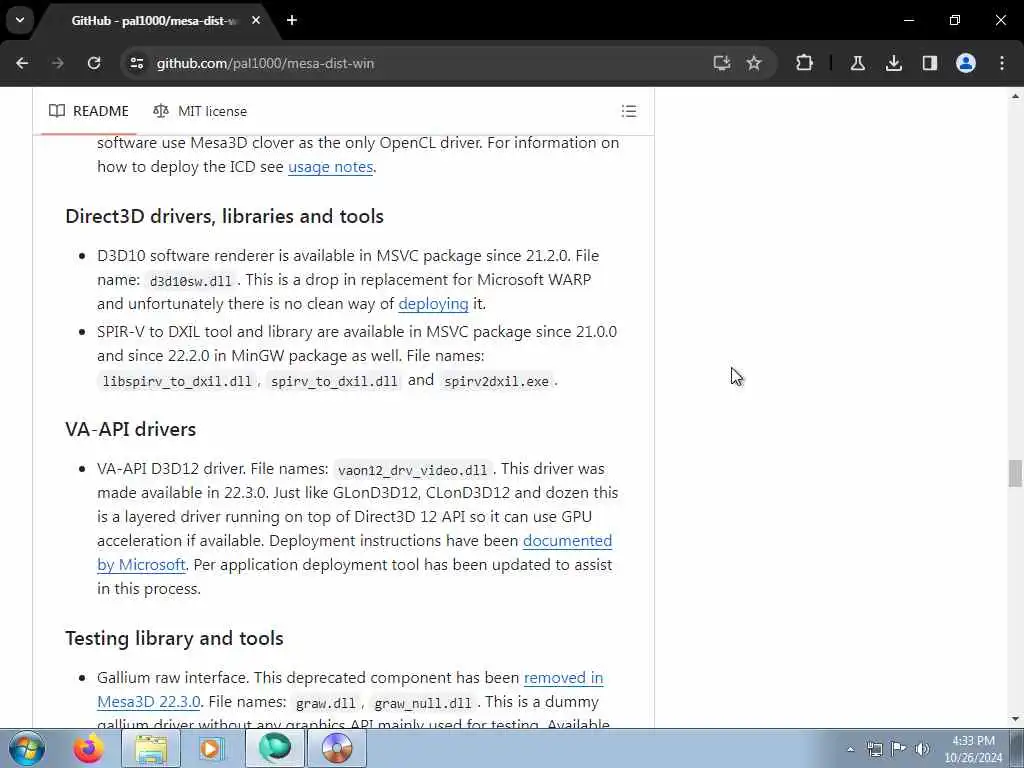Go back to previous page

22,63
